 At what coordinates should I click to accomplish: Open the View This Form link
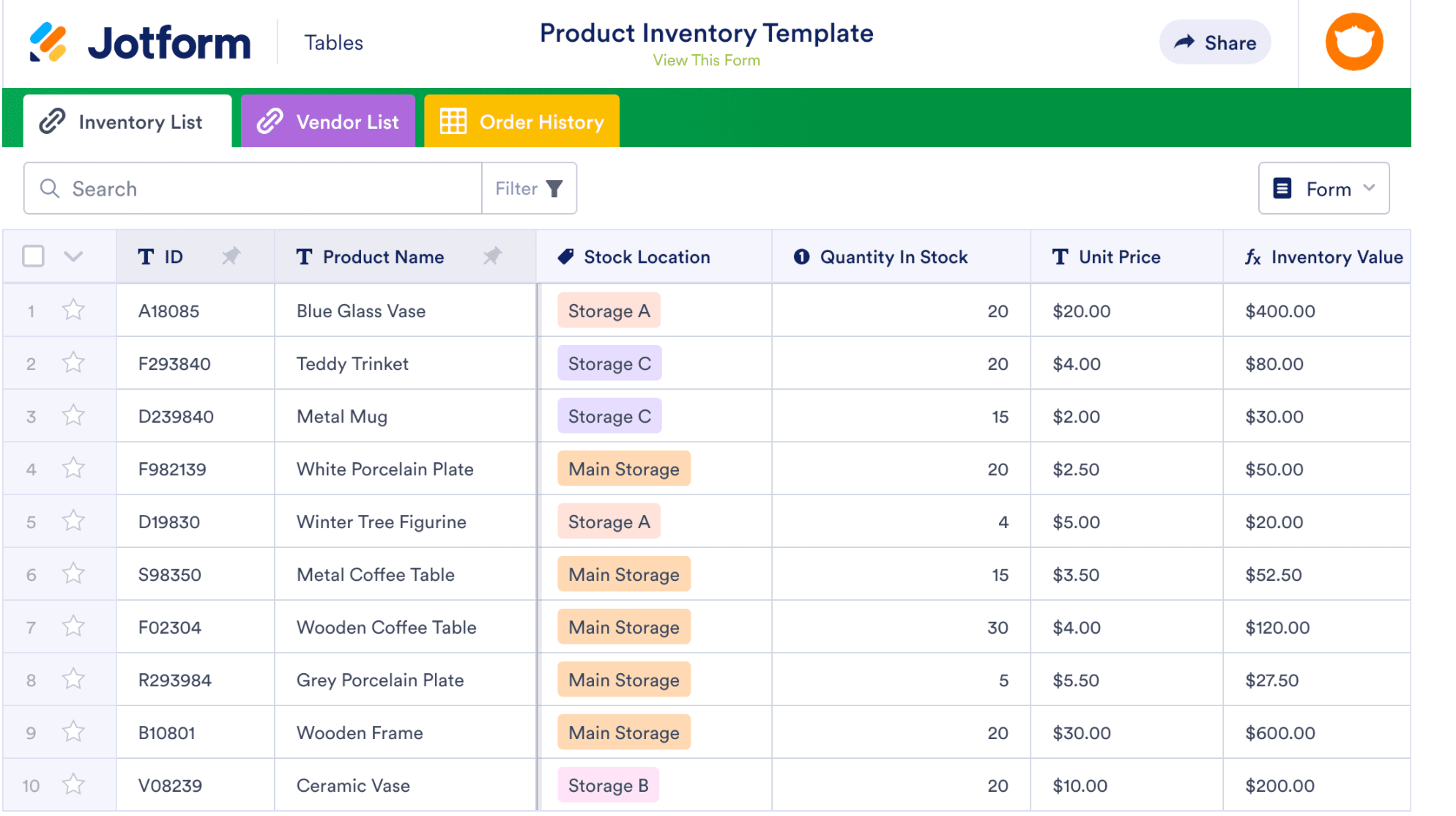tap(706, 61)
